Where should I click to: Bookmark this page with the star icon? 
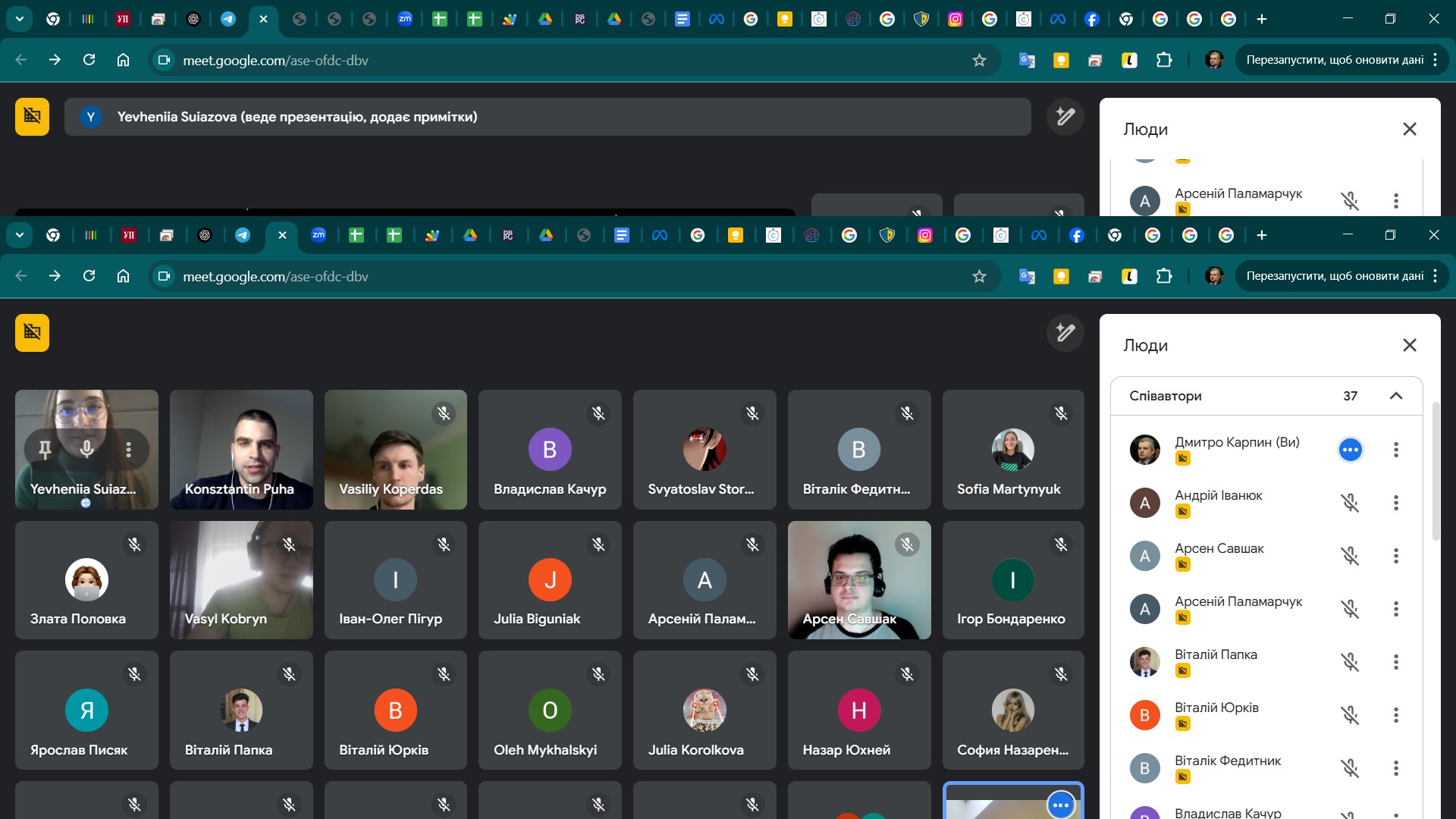tap(979, 277)
